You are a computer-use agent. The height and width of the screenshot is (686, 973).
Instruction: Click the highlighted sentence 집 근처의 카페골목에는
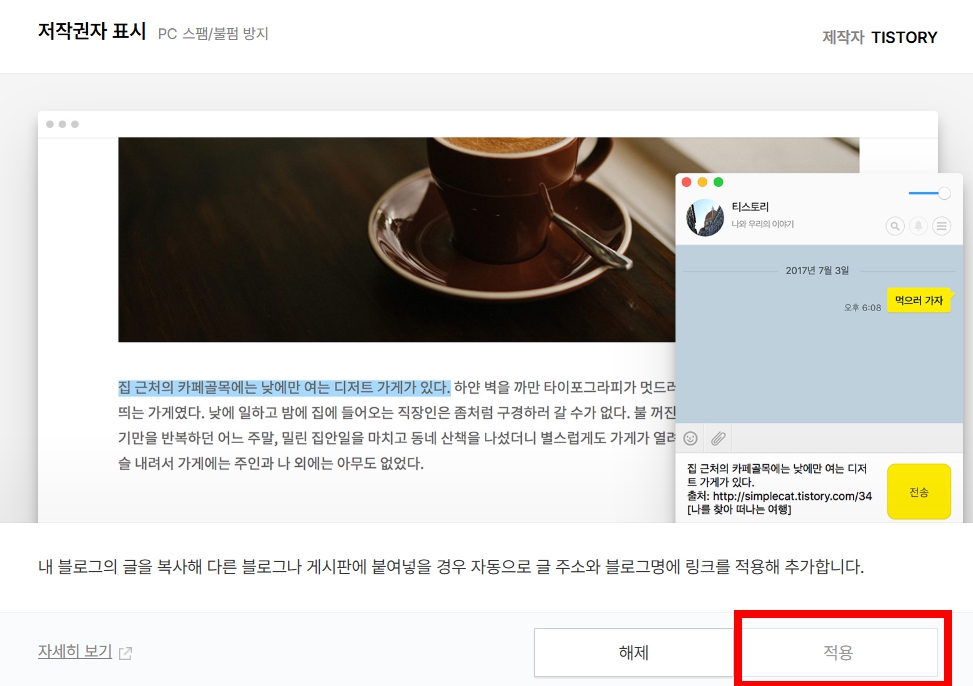coord(284,387)
